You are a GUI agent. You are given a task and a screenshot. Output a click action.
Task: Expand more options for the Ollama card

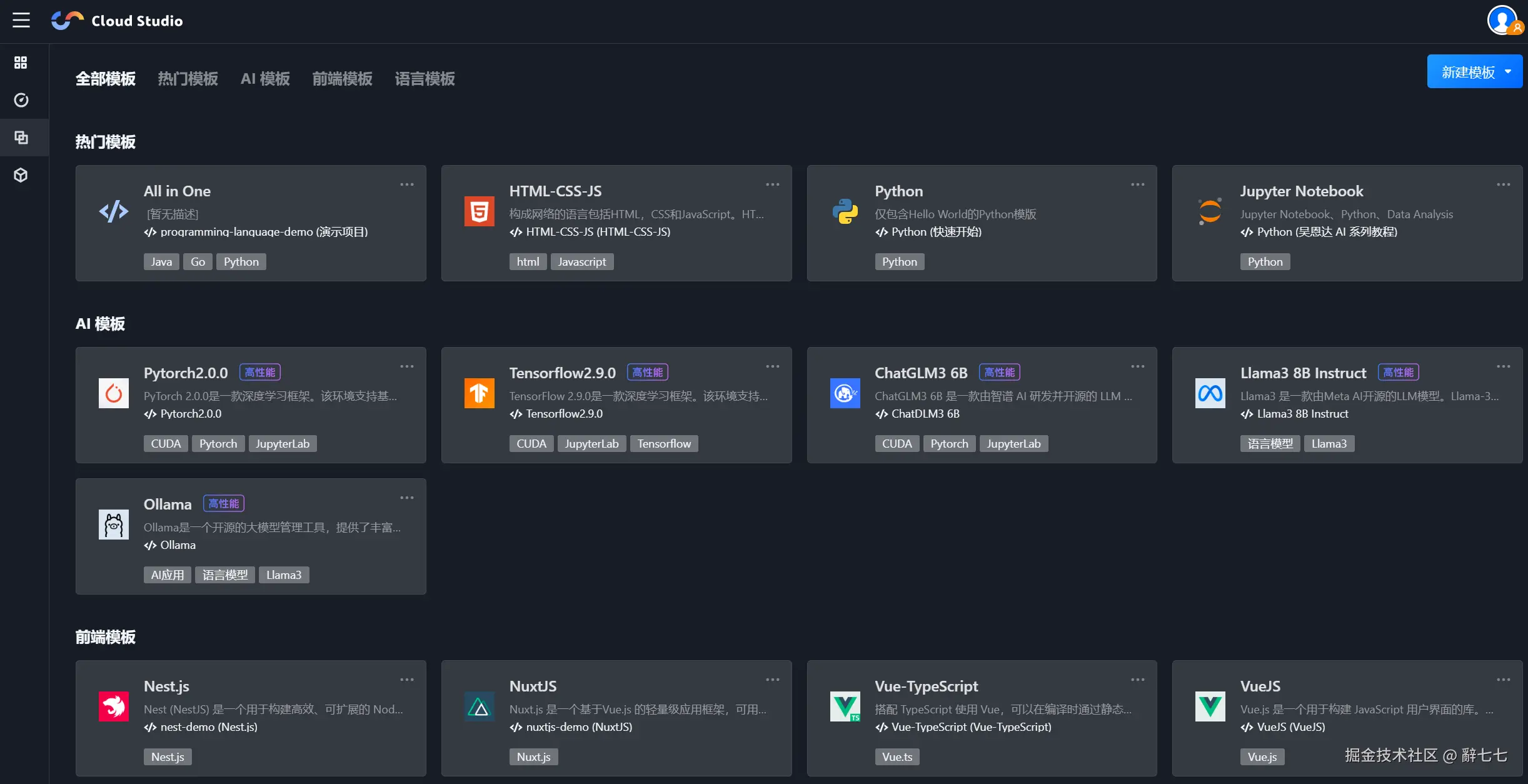tap(407, 498)
